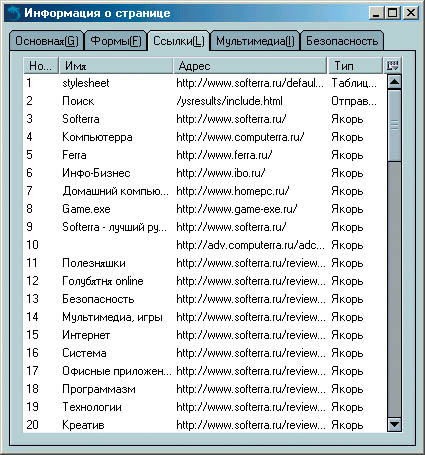The height and width of the screenshot is (455, 425).
Task: Select the Интернет row
Action: [205, 335]
